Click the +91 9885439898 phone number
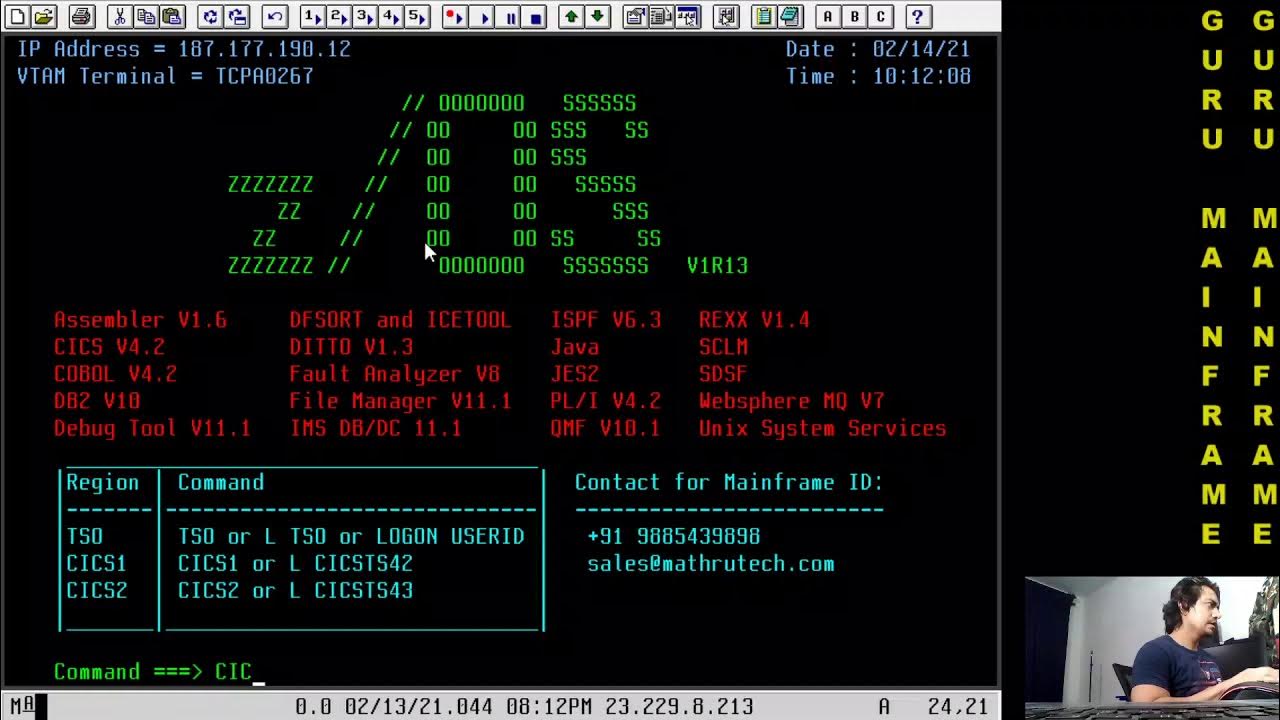1280x720 pixels. point(674,537)
